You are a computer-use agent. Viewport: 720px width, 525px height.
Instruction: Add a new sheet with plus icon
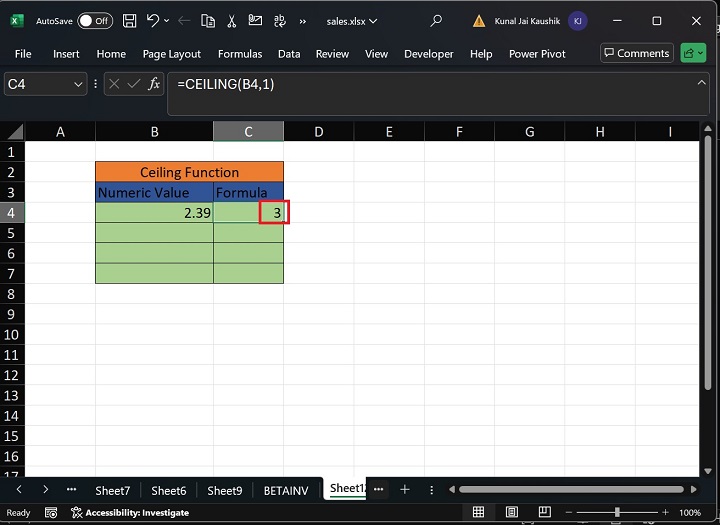[x=405, y=490]
